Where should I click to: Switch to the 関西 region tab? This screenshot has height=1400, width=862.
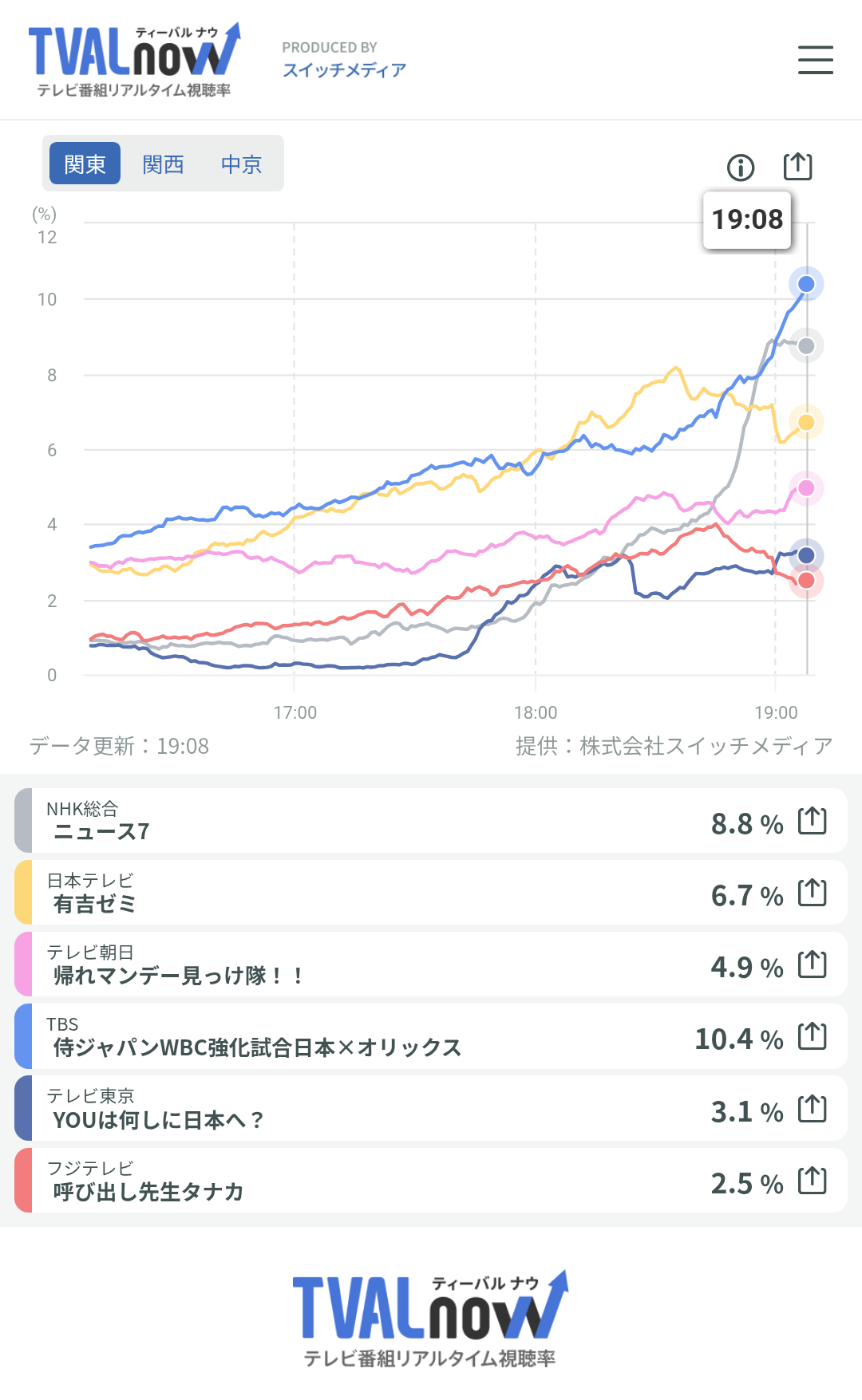pyautogui.click(x=163, y=164)
